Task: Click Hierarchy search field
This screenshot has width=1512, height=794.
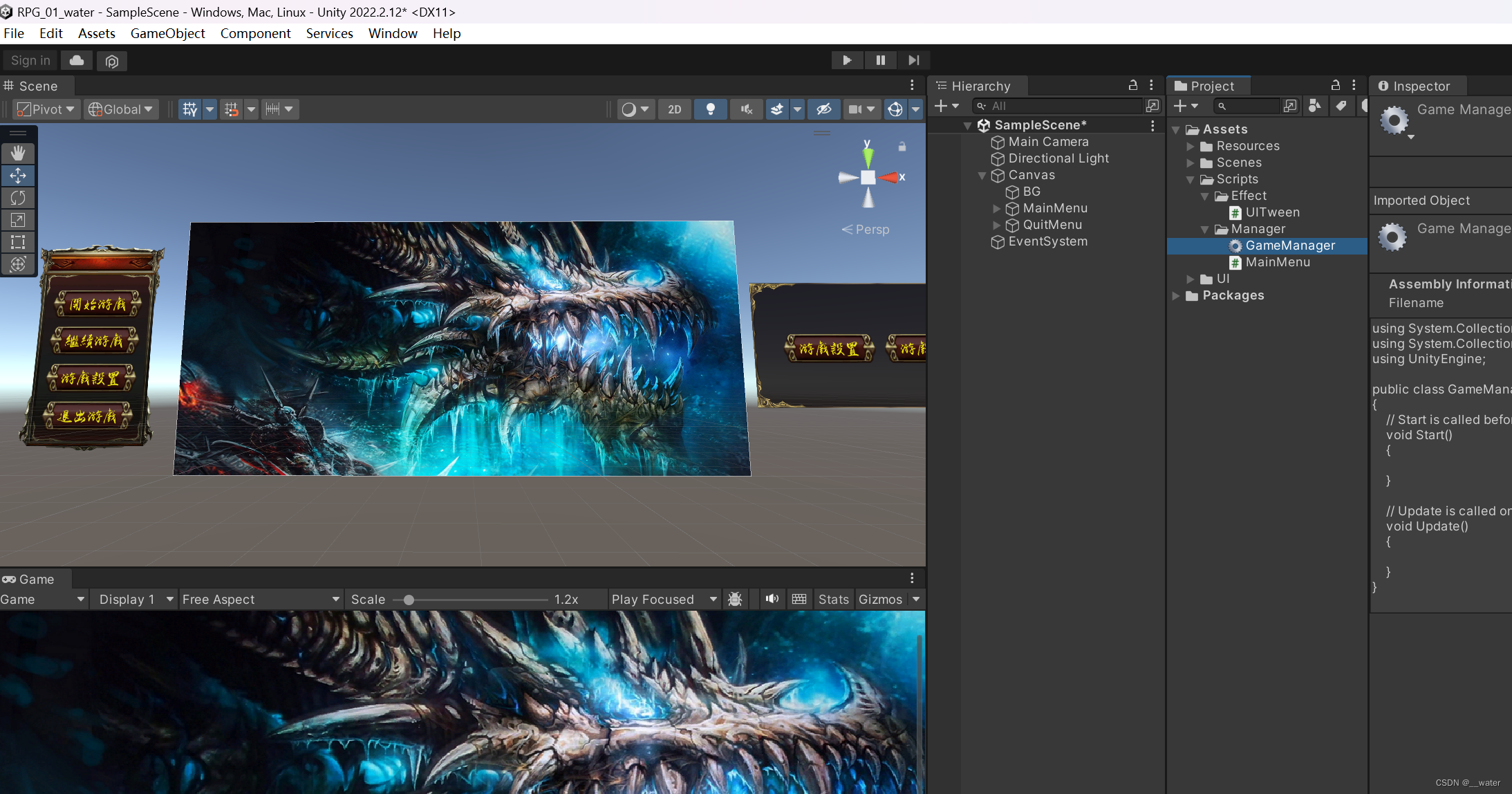Action: (x=1057, y=106)
